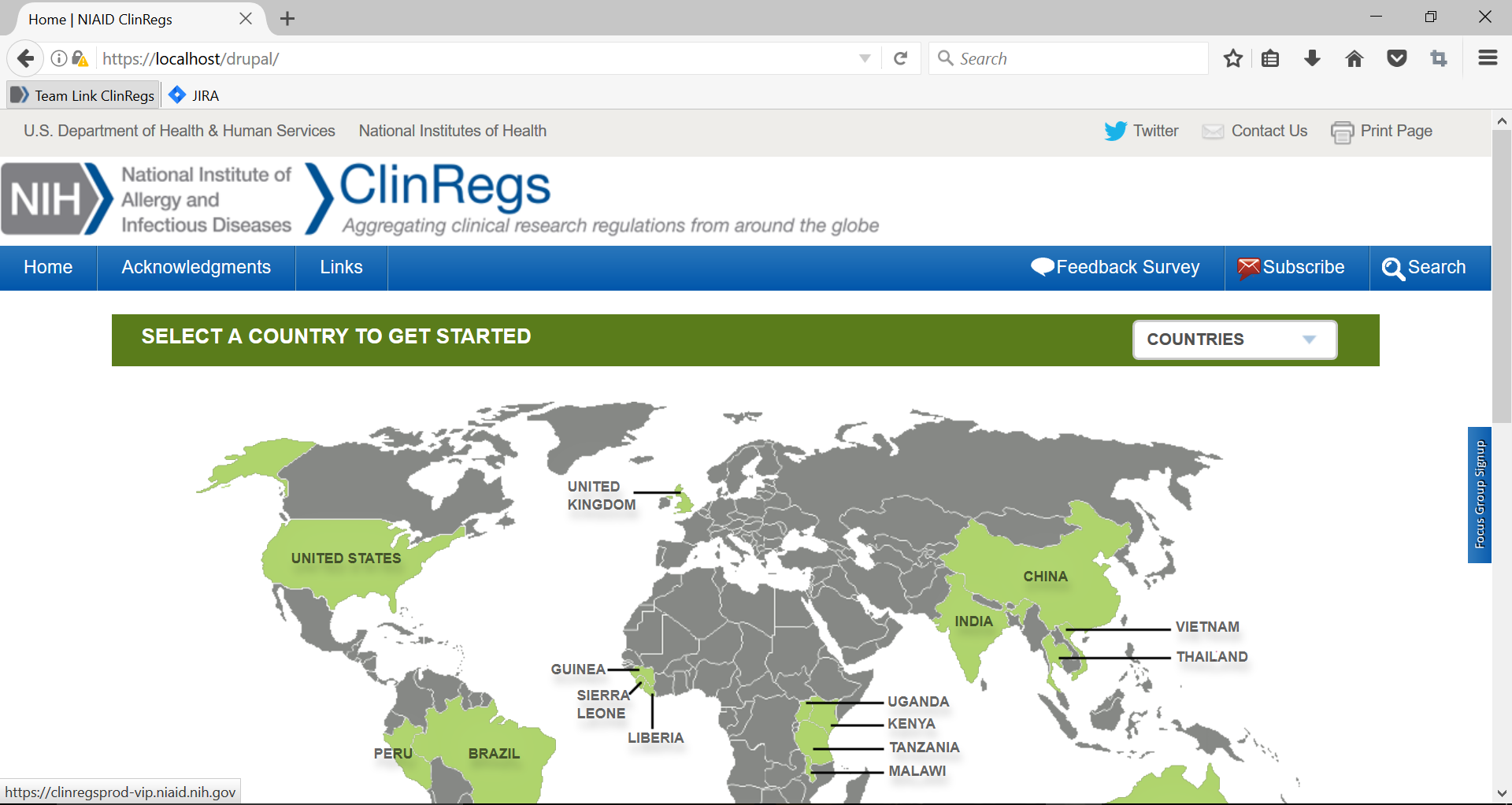Open the Home menu item
The height and width of the screenshot is (805, 1512).
pyautogui.click(x=48, y=268)
